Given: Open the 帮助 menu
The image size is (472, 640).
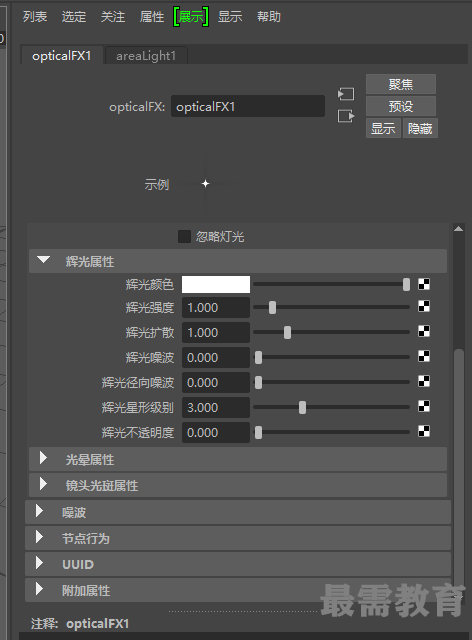Looking at the screenshot, I should click(269, 17).
